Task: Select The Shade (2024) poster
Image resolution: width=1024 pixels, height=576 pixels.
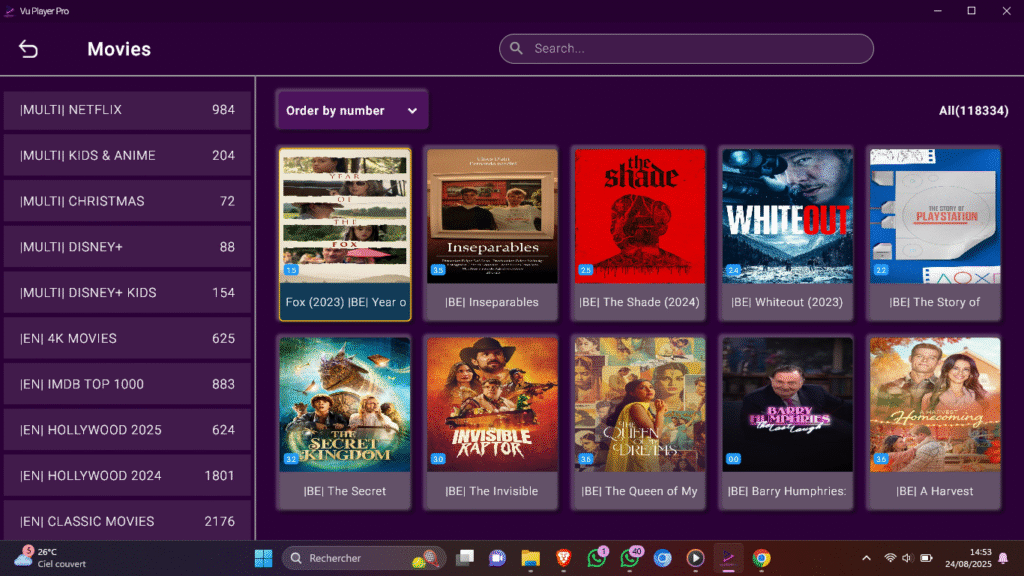Action: [640, 216]
